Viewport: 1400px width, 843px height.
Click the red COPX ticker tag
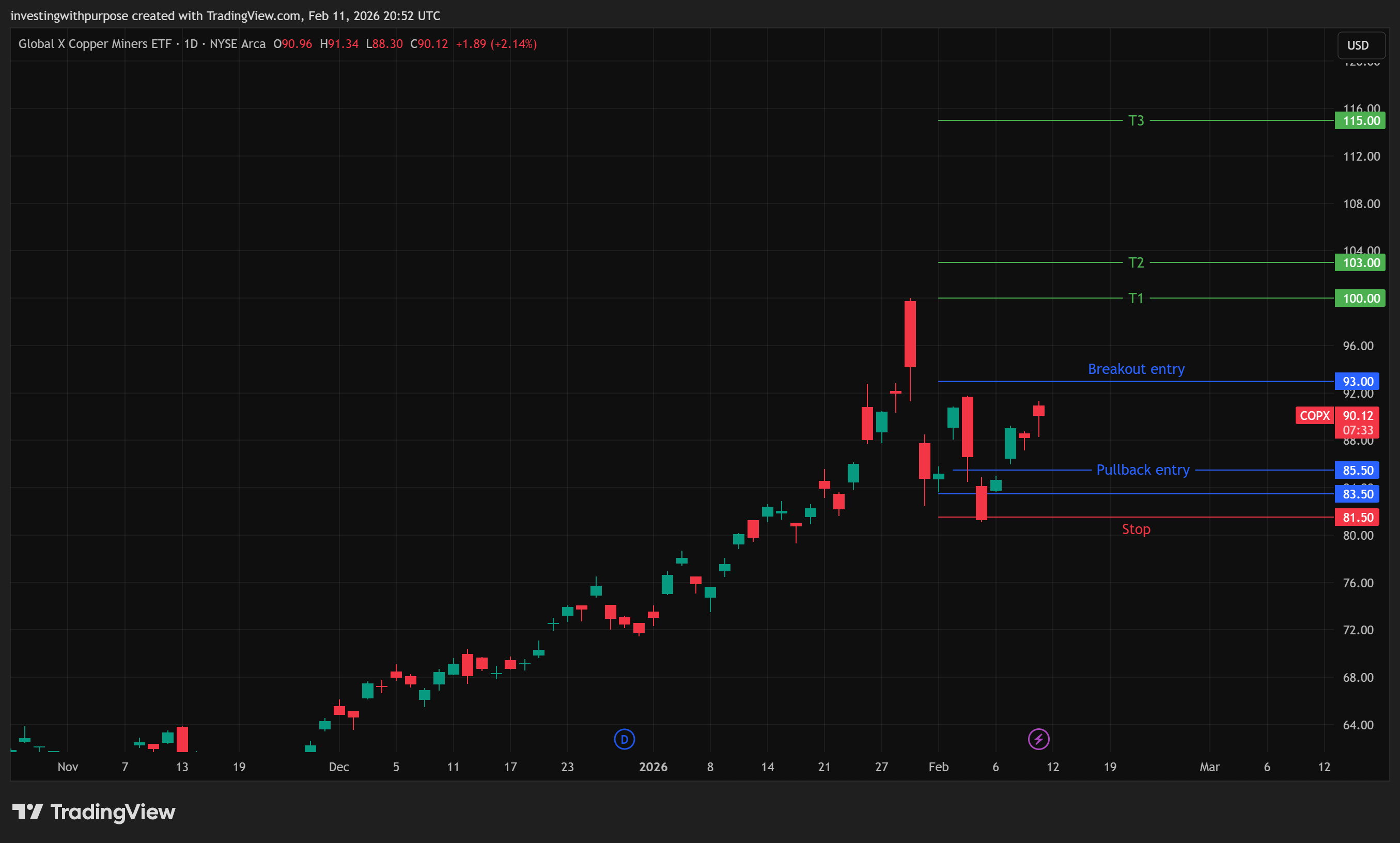point(1314,415)
